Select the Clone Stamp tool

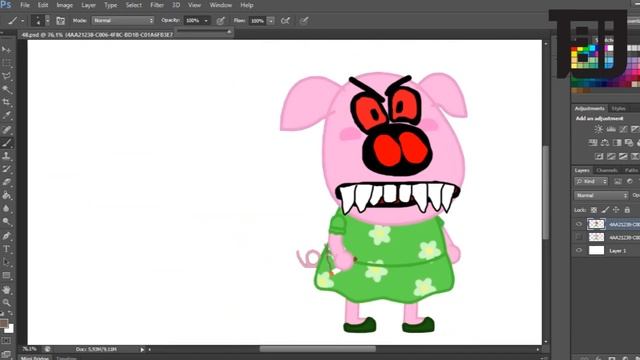[x=7, y=156]
